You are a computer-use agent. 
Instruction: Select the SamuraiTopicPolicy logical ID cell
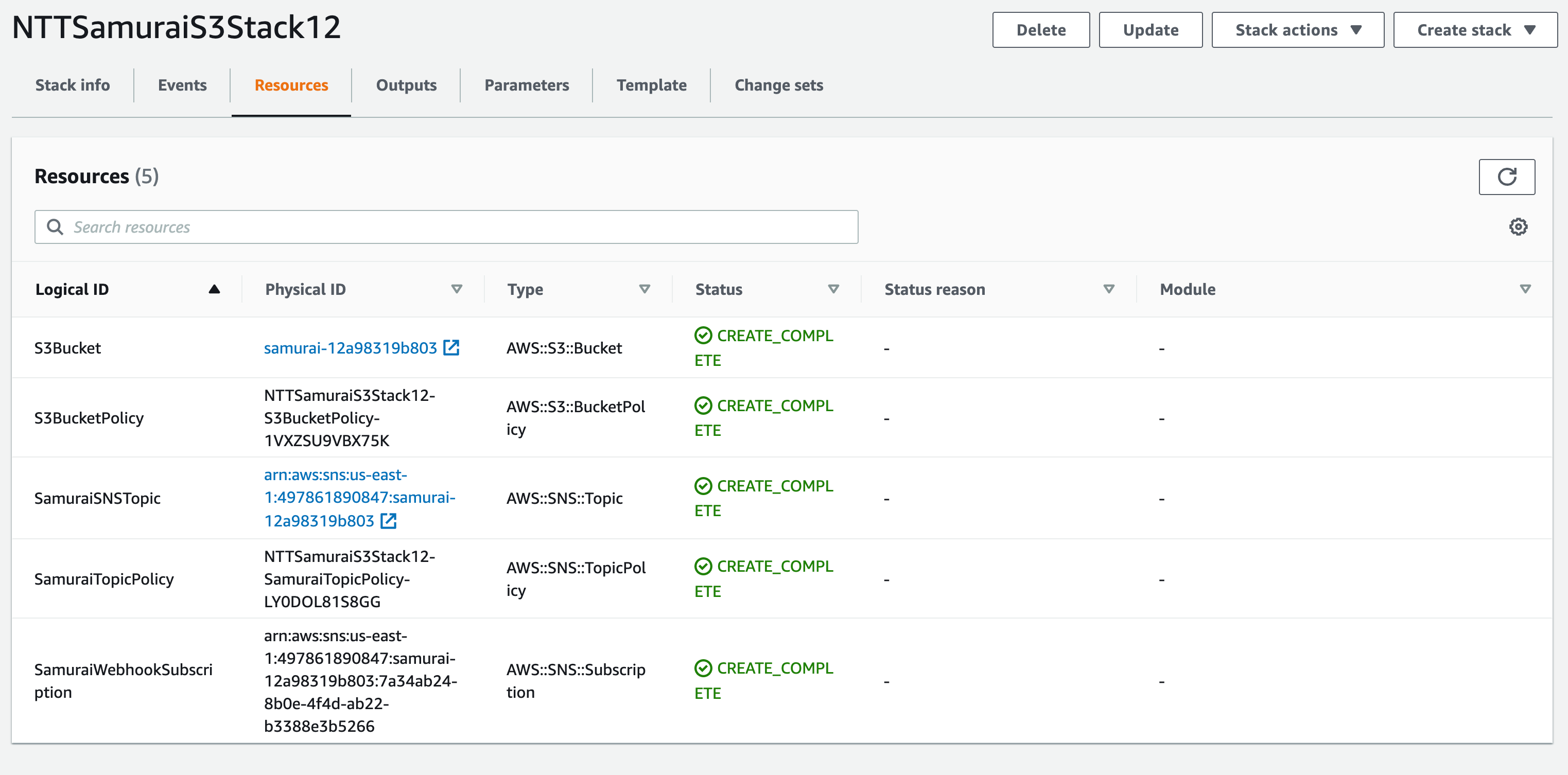pyautogui.click(x=104, y=578)
